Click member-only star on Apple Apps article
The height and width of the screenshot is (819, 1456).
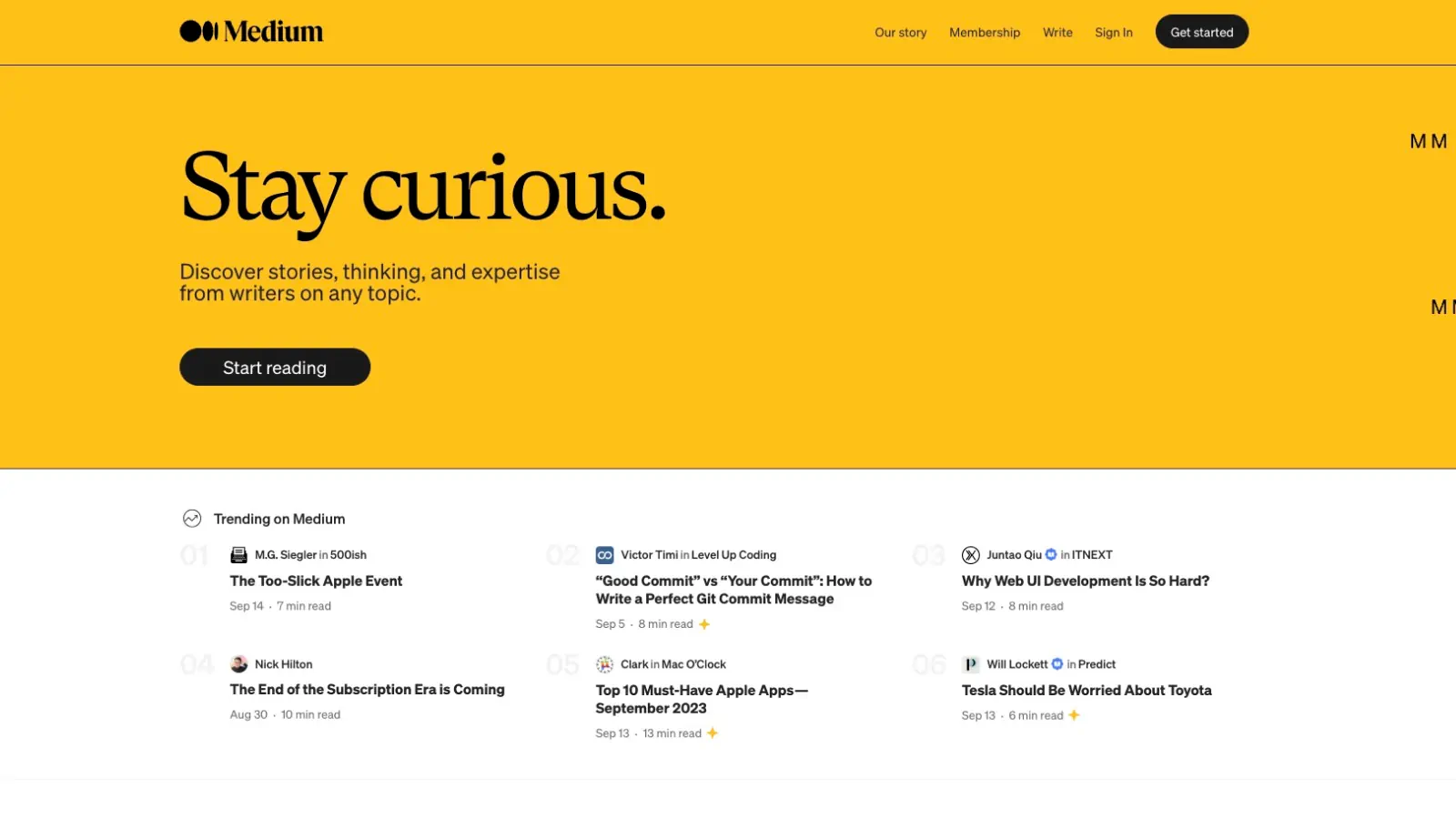coord(713,733)
